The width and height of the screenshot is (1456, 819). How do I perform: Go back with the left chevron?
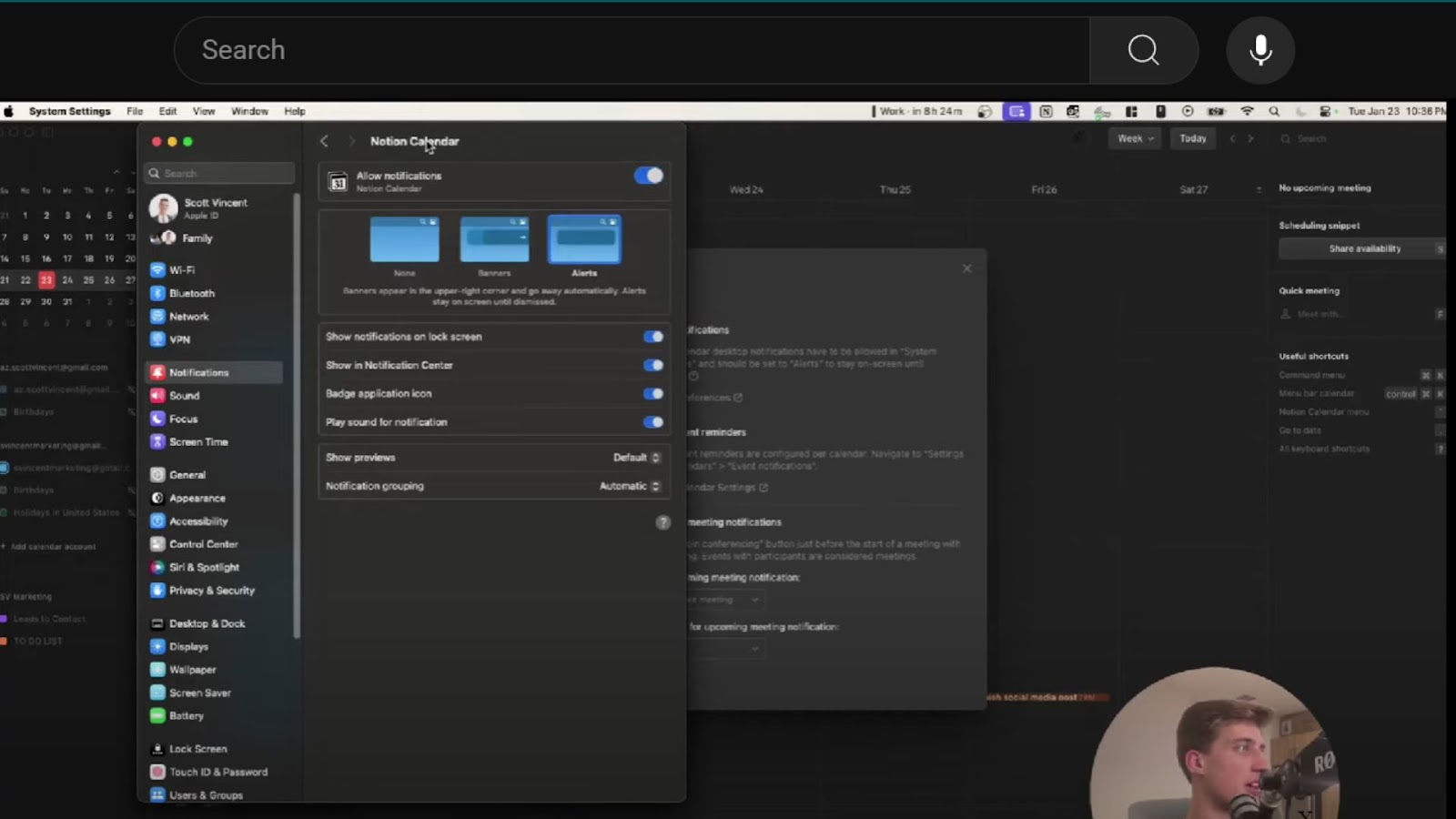click(x=324, y=141)
